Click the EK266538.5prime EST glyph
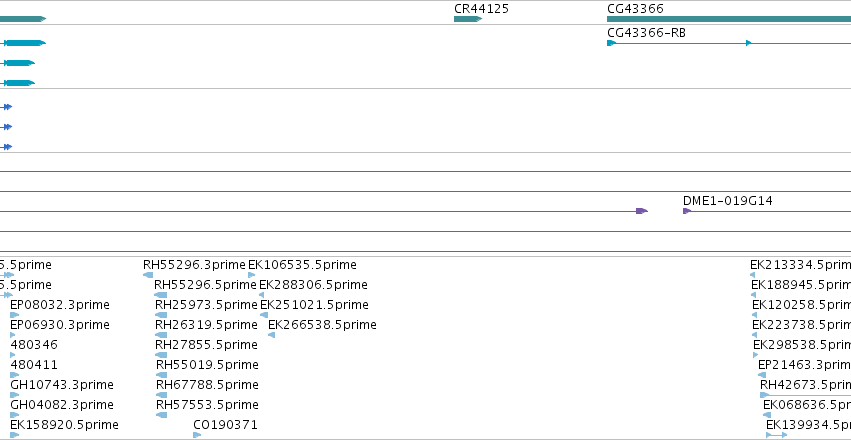 click(272, 335)
